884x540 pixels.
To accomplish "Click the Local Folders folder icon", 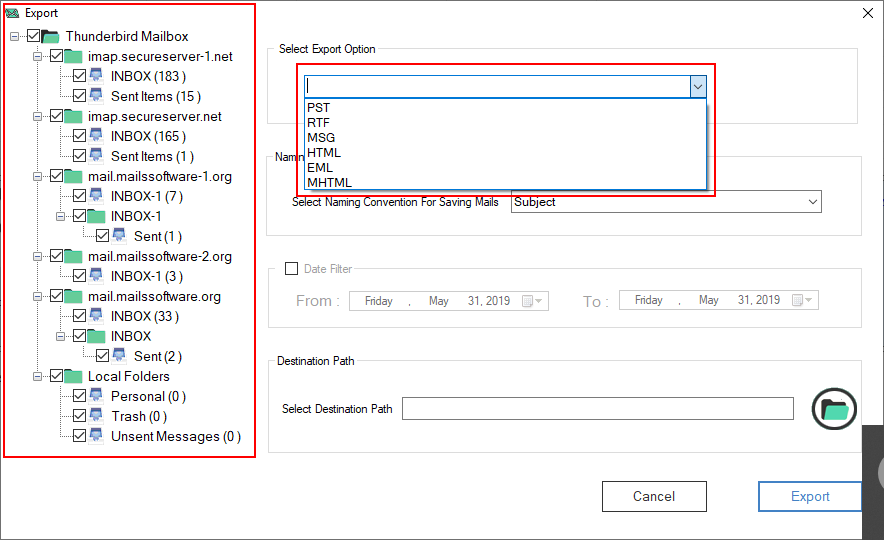I will click(73, 376).
